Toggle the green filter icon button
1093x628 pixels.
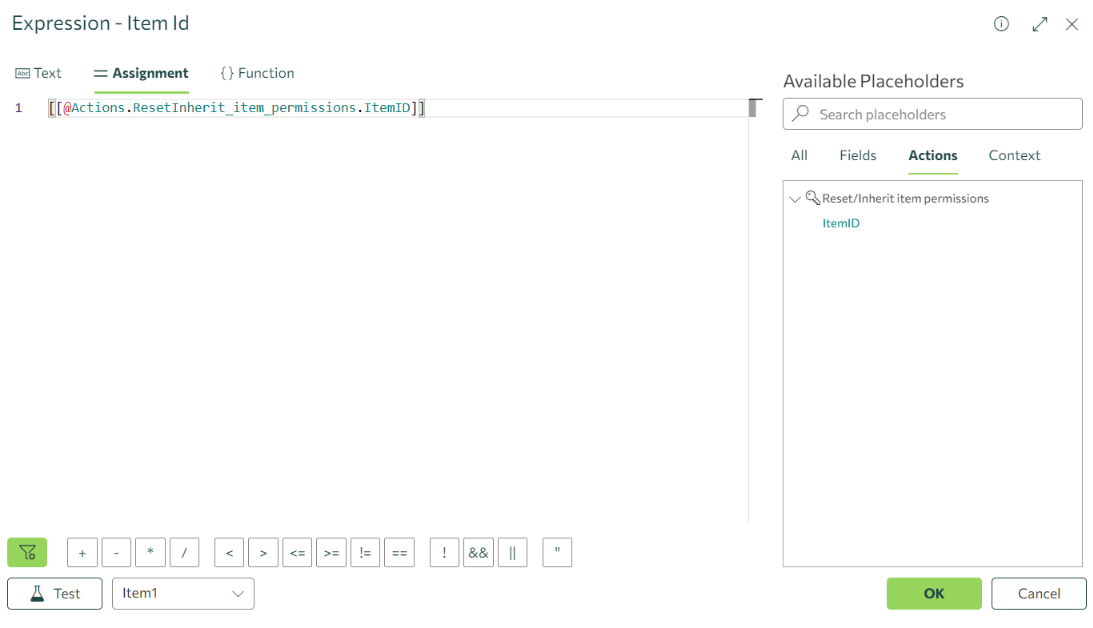coord(27,553)
